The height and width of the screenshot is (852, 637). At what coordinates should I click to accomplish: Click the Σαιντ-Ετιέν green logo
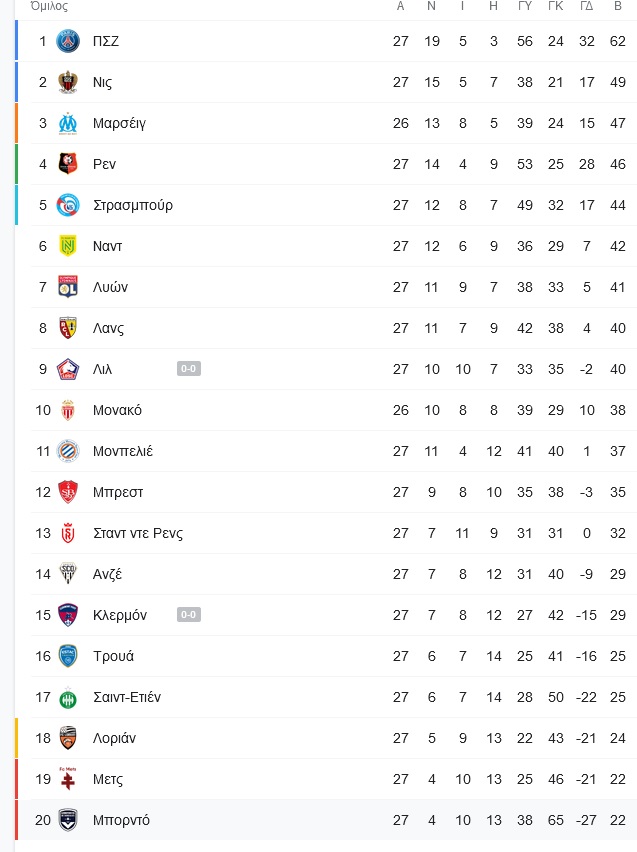tap(68, 697)
